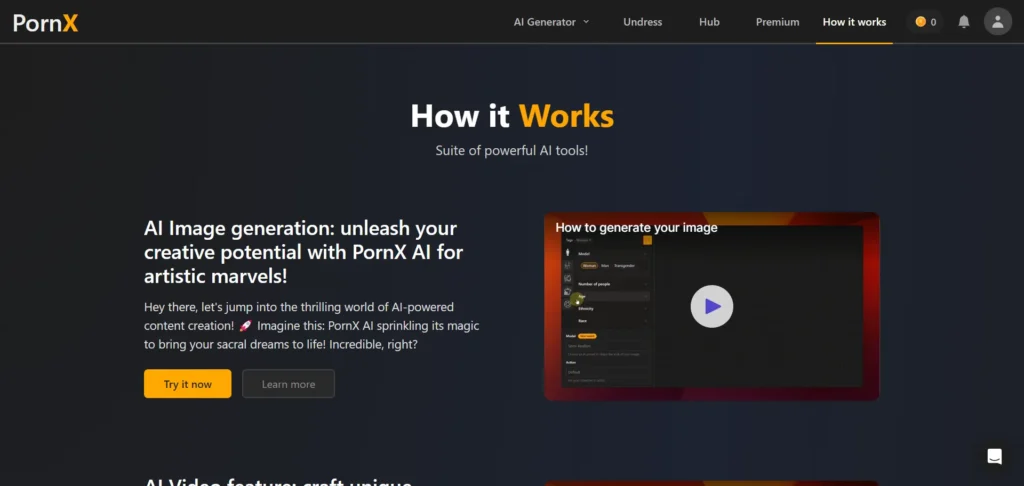Open the Premium page
The height and width of the screenshot is (486, 1024).
point(777,21)
